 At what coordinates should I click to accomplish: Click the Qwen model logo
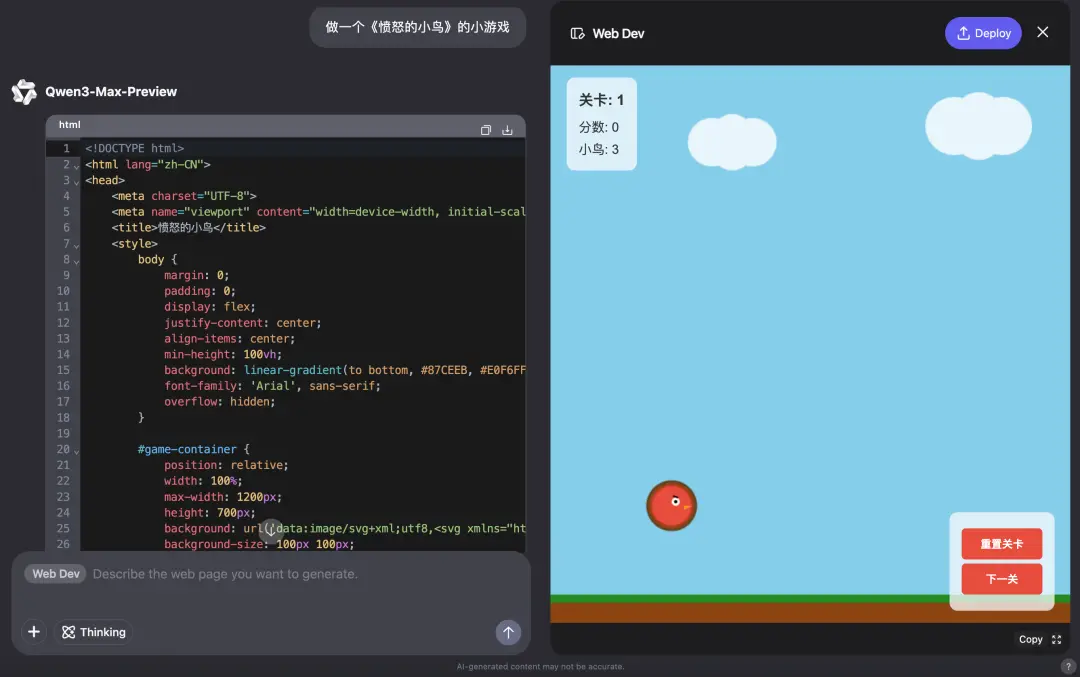tap(24, 92)
